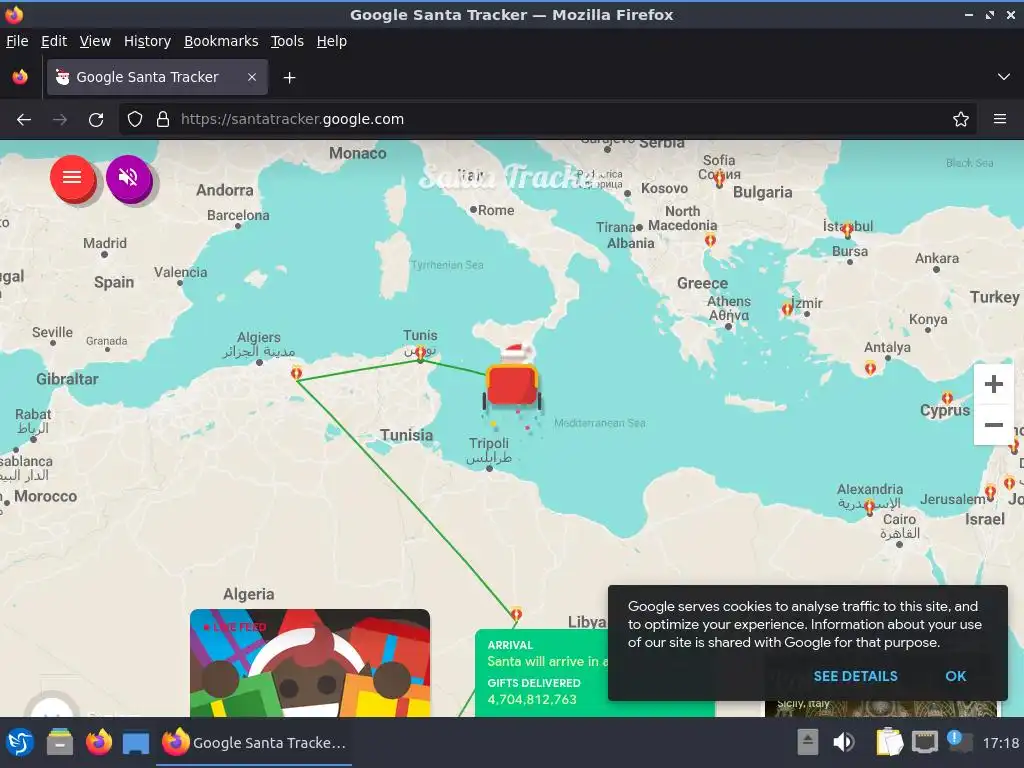
Task: Click the gift marker near Izmir
Action: 787,309
